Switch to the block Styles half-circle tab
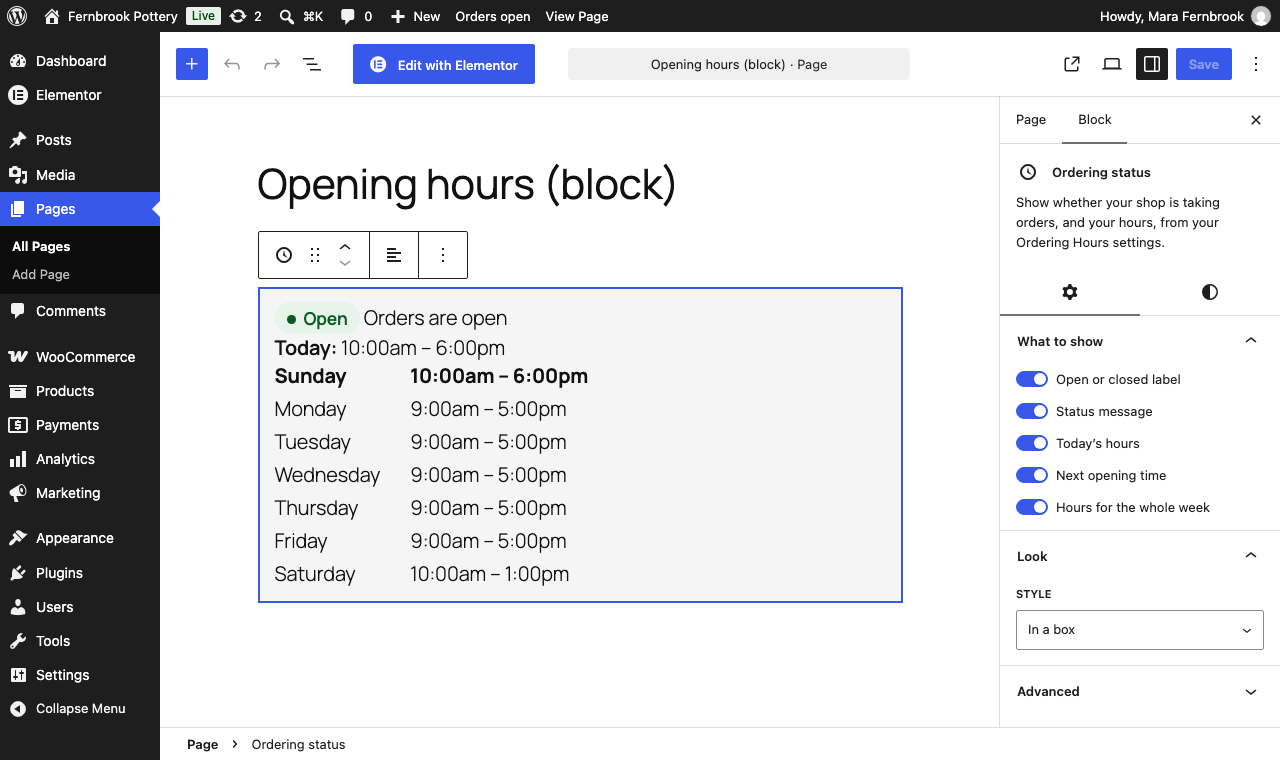1280x760 pixels. [1210, 292]
